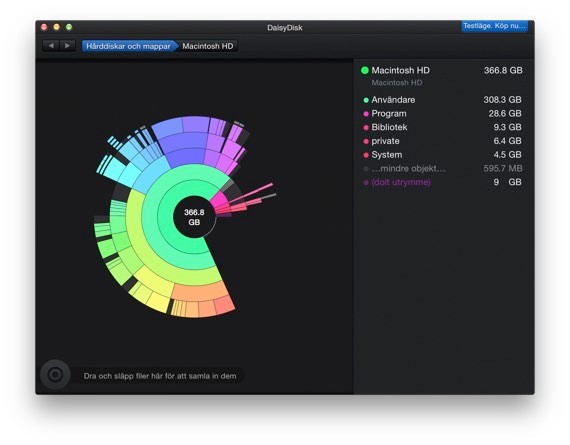This screenshot has height=445, width=570.
Task: Open Hårddiskar och mappar breadcrumb
Action: (129, 46)
